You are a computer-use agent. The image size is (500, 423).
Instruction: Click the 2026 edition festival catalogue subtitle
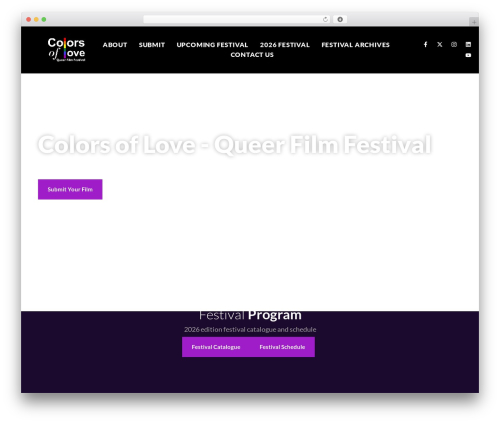(250, 329)
